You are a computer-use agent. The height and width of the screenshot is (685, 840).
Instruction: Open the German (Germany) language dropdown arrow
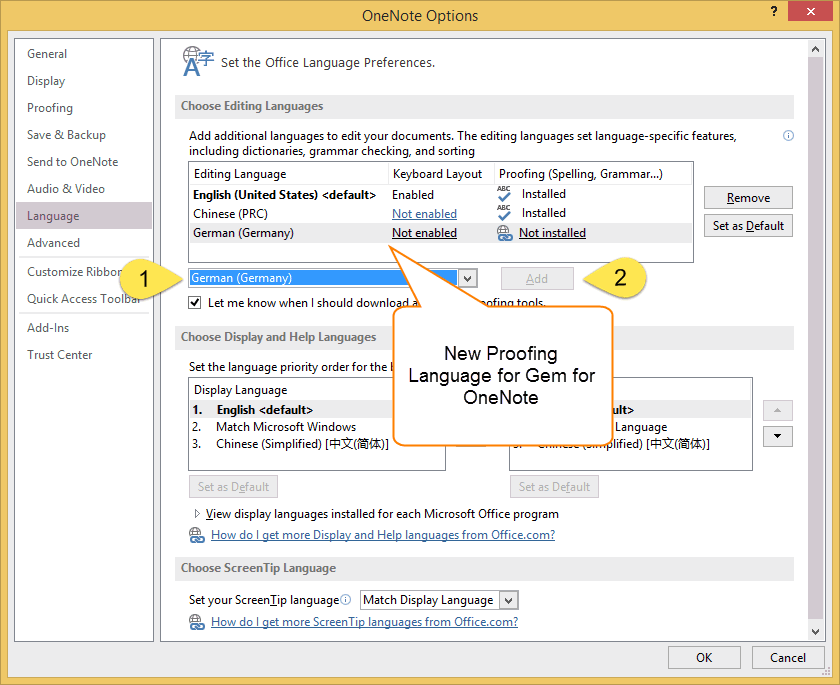(x=468, y=278)
